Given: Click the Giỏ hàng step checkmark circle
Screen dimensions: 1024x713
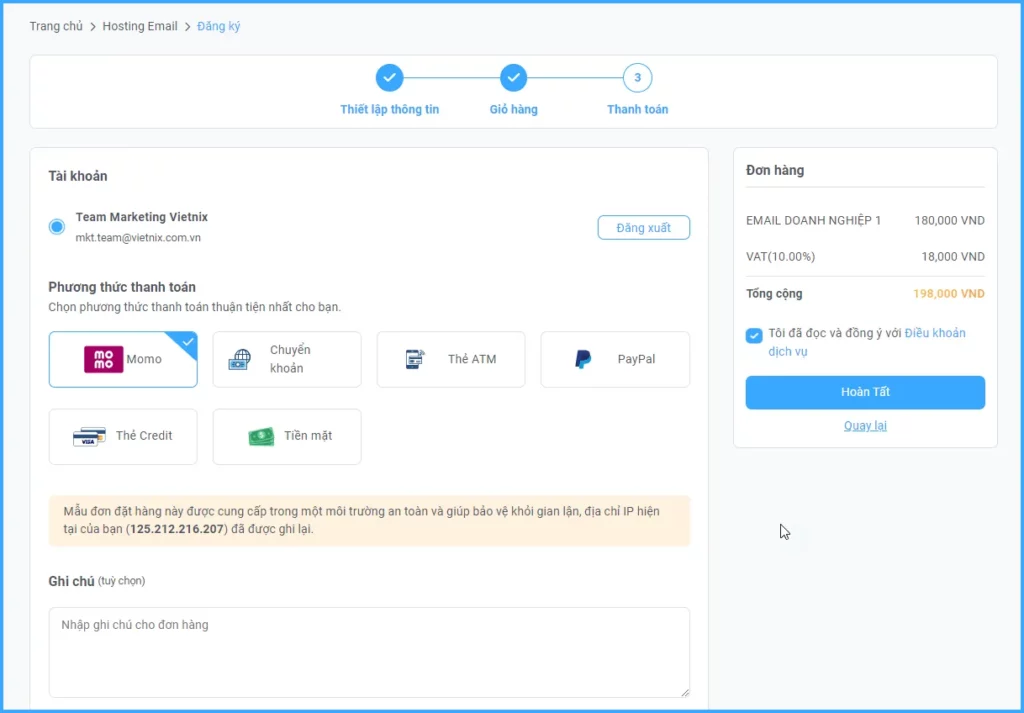Looking at the screenshot, I should [x=513, y=78].
